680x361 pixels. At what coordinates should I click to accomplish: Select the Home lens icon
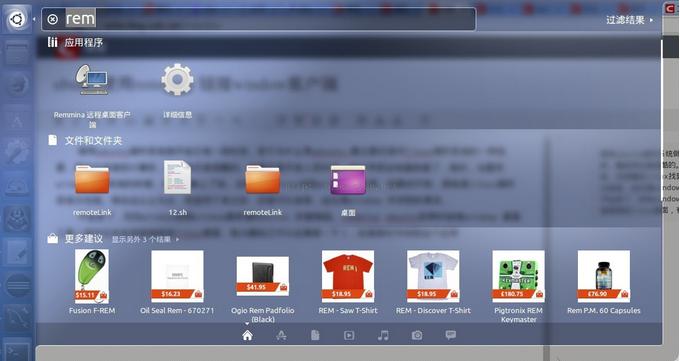click(247, 335)
